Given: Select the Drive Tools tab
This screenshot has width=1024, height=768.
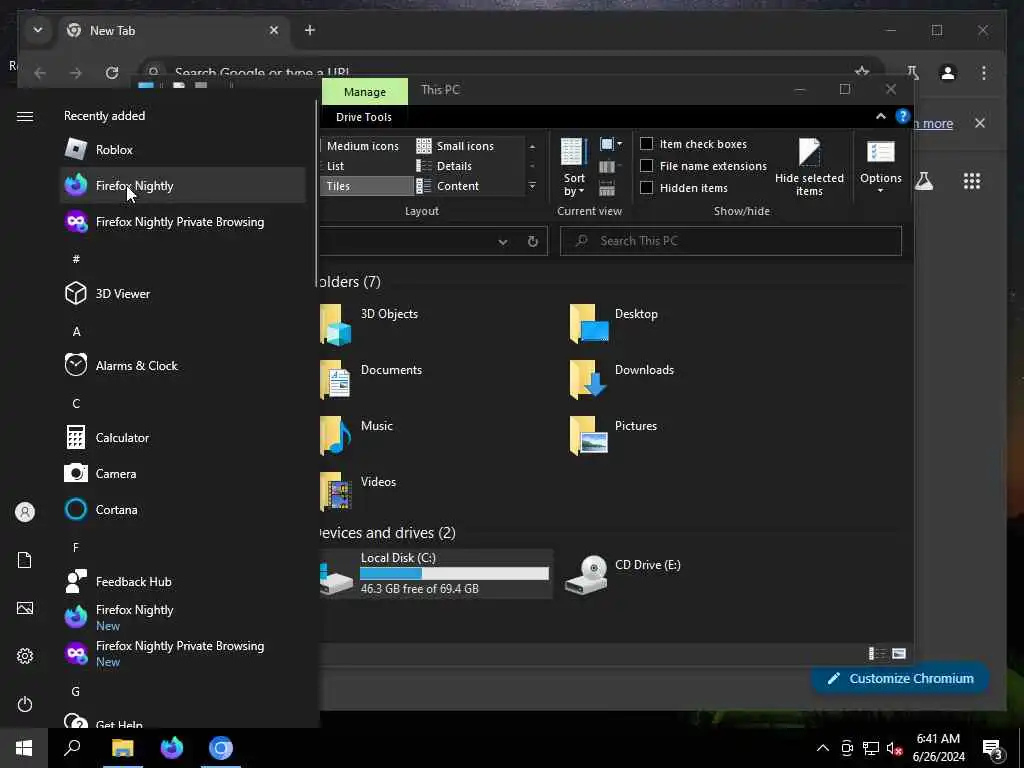Looking at the screenshot, I should [x=364, y=117].
